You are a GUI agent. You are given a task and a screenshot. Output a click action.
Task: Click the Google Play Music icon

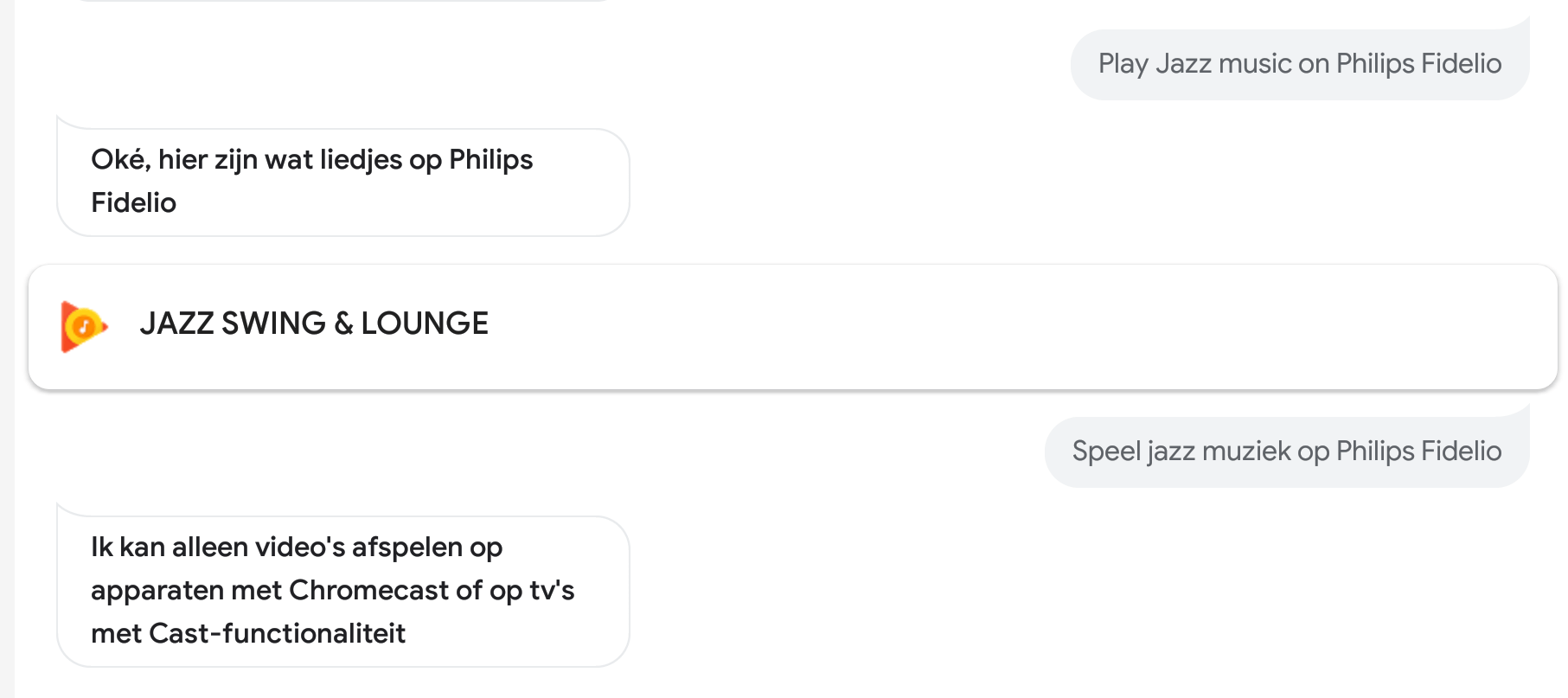pyautogui.click(x=83, y=326)
